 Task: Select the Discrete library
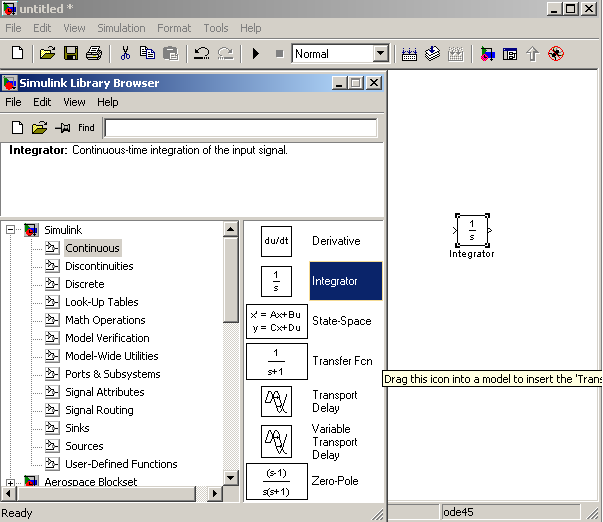pyautogui.click(x=85, y=284)
